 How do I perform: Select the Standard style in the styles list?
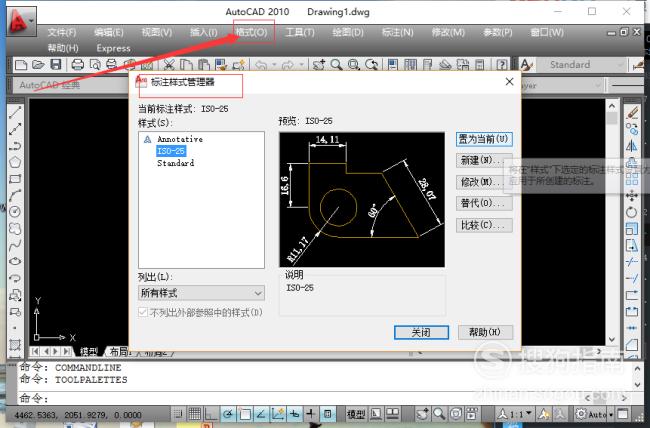pyautogui.click(x=175, y=163)
